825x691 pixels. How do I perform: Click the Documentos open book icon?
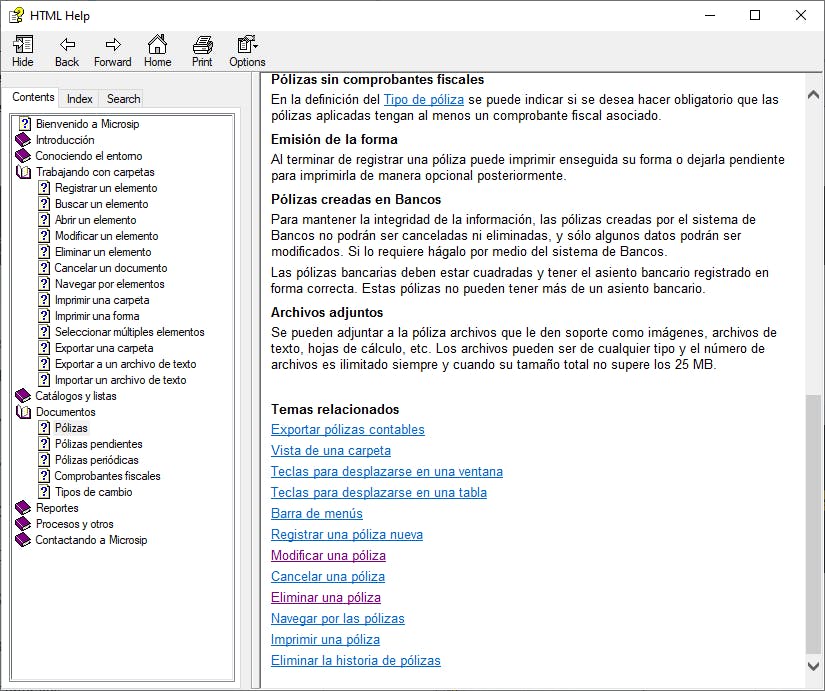[23, 412]
